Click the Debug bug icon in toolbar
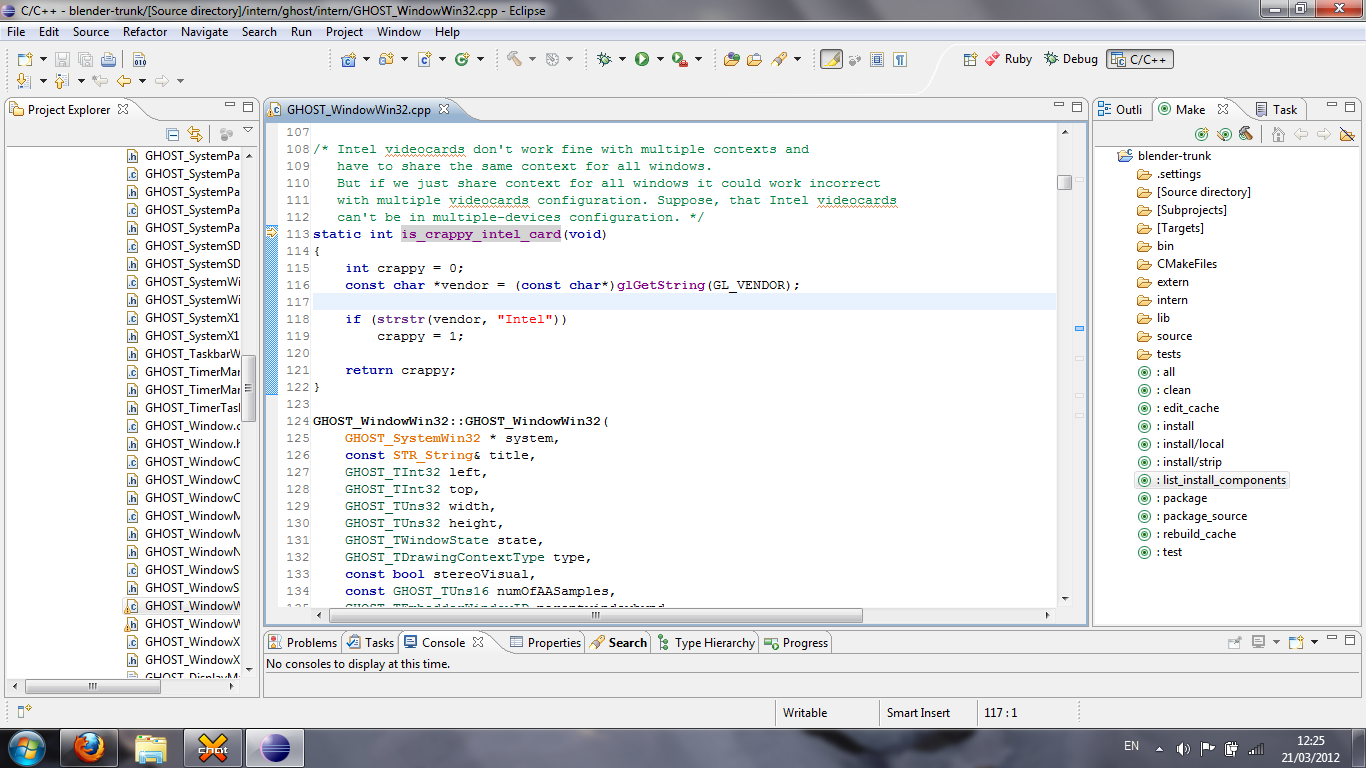Viewport: 1366px width, 768px height. point(604,60)
